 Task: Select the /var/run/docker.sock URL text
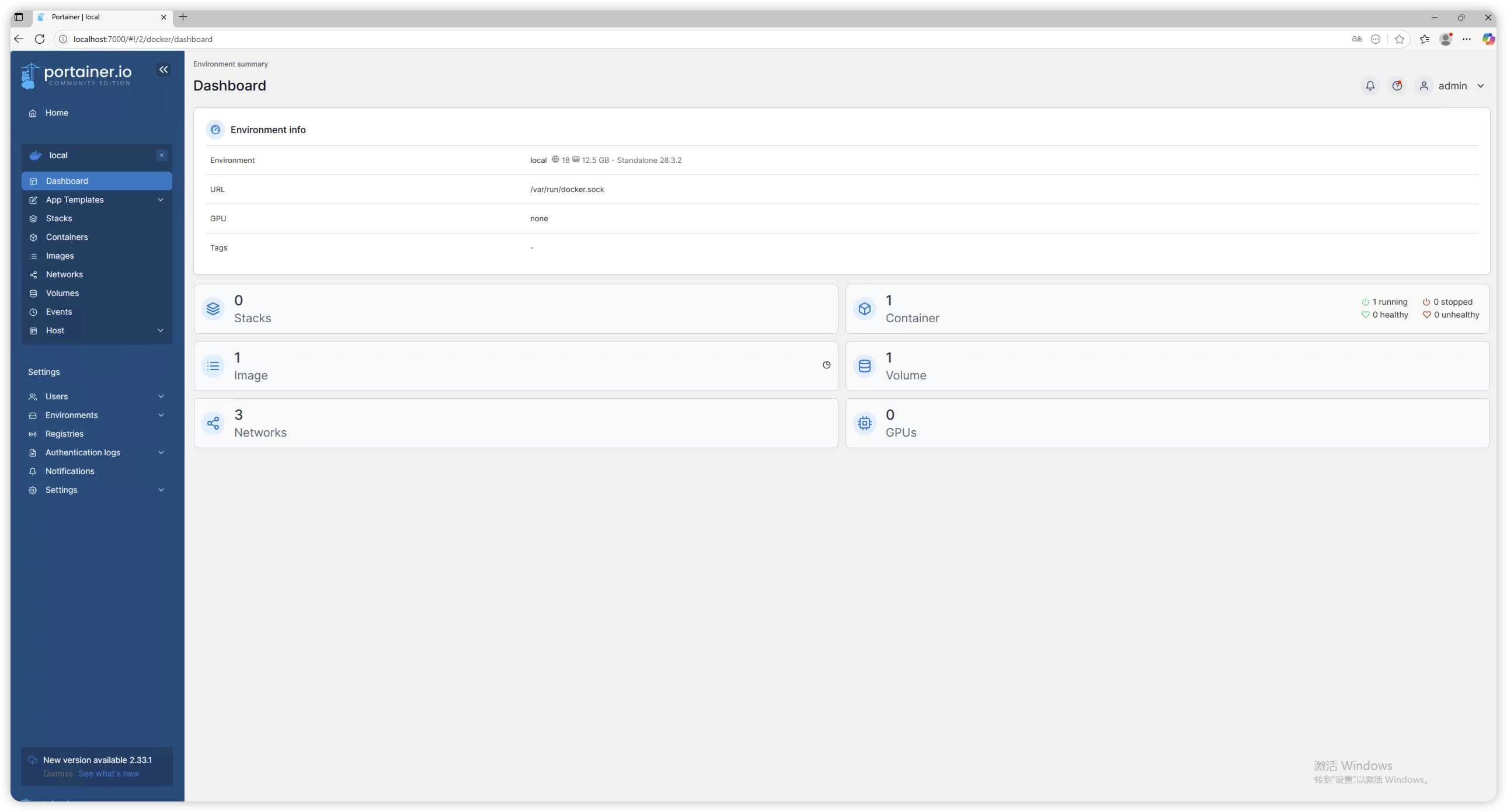click(x=567, y=190)
